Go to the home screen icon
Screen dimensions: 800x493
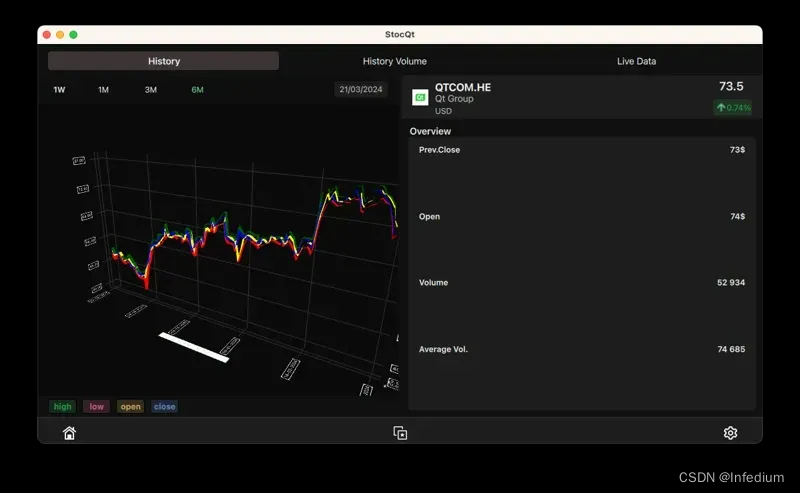click(x=69, y=433)
